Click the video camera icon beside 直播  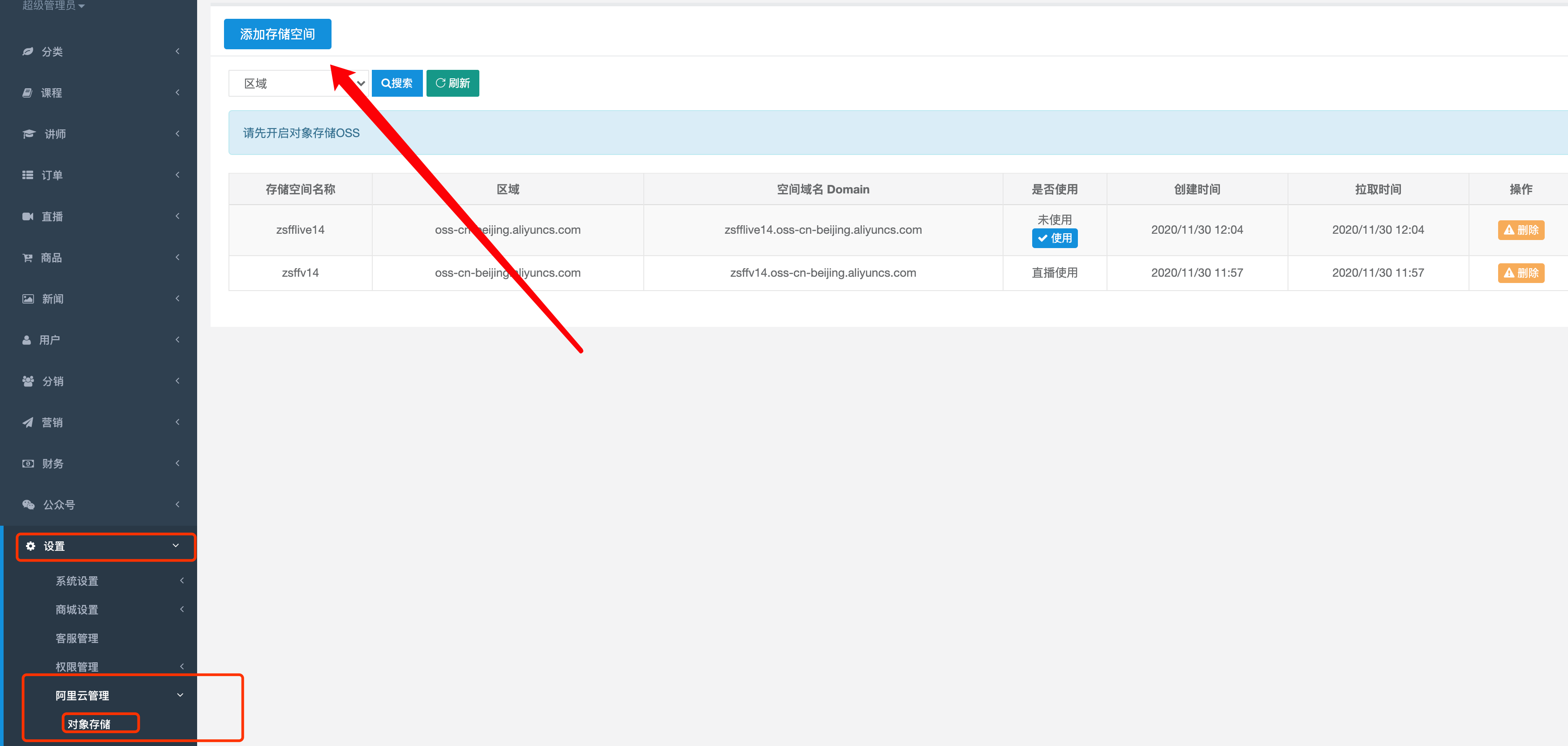[27, 217]
